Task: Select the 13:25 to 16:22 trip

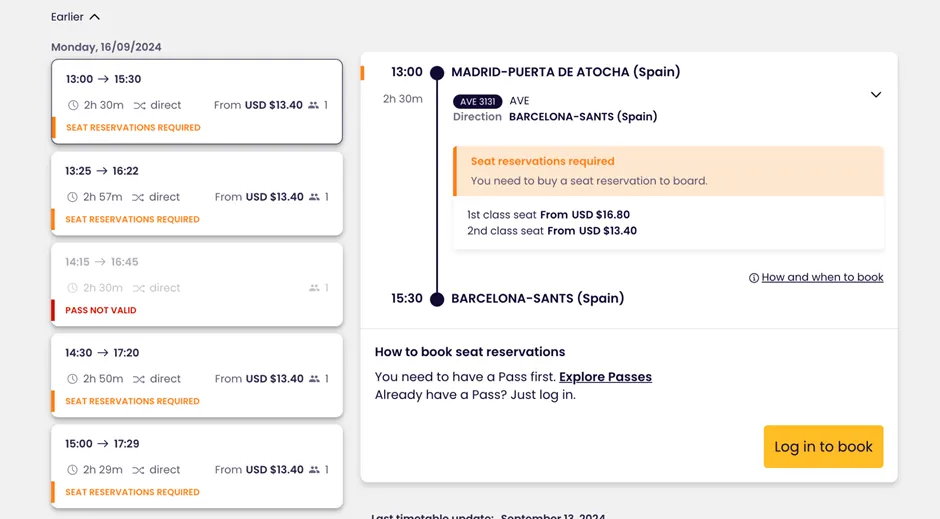Action: click(197, 194)
